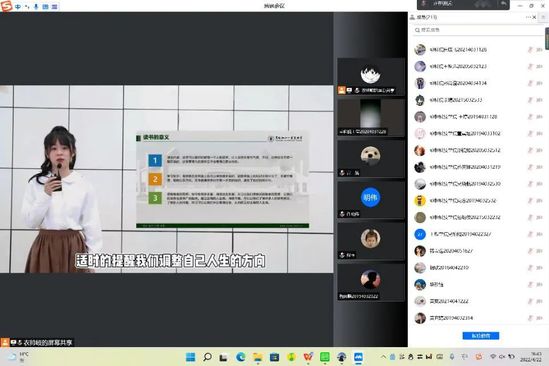The image size is (549, 366).
Task: Click the microphone icon in Sogou toolbar
Action: pos(36,7)
